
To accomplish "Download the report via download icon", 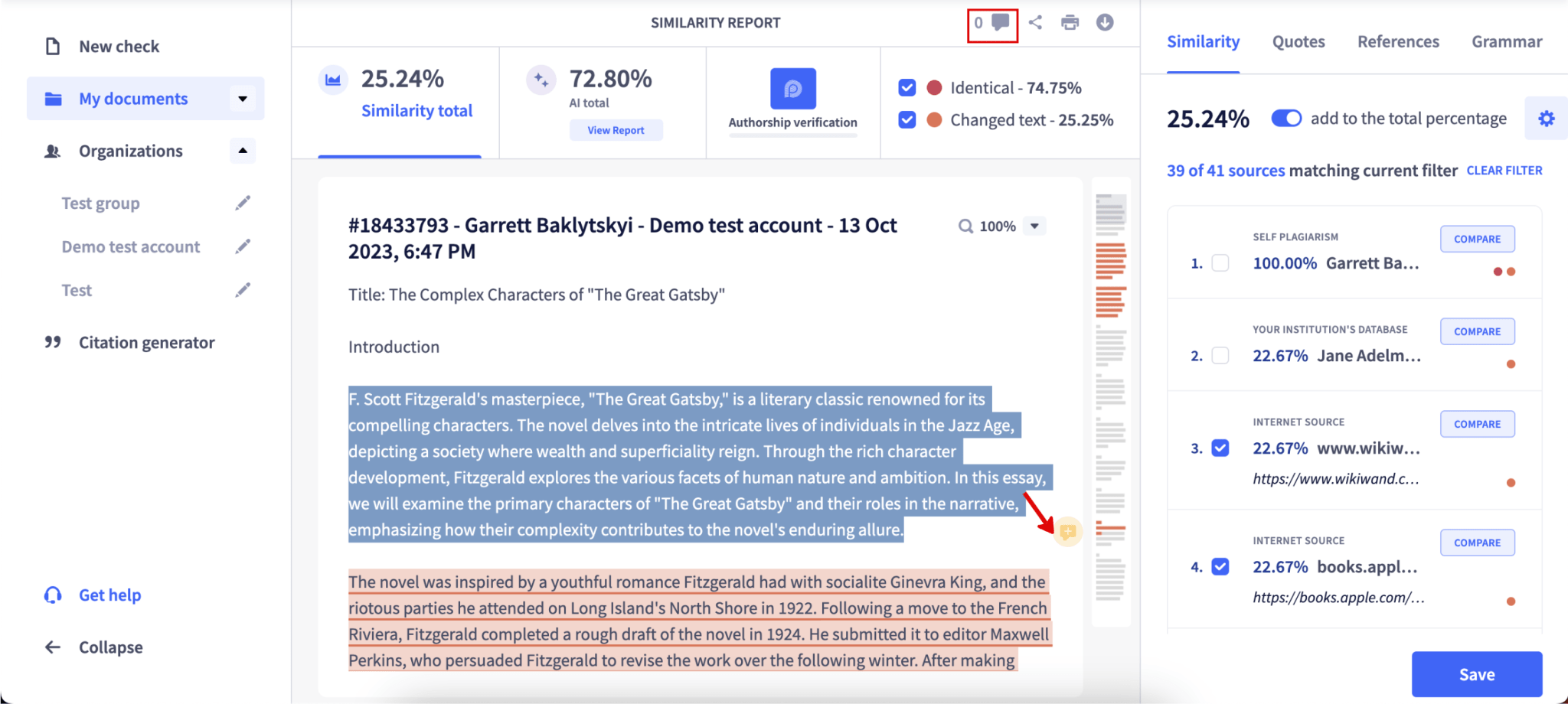I will (1103, 23).
